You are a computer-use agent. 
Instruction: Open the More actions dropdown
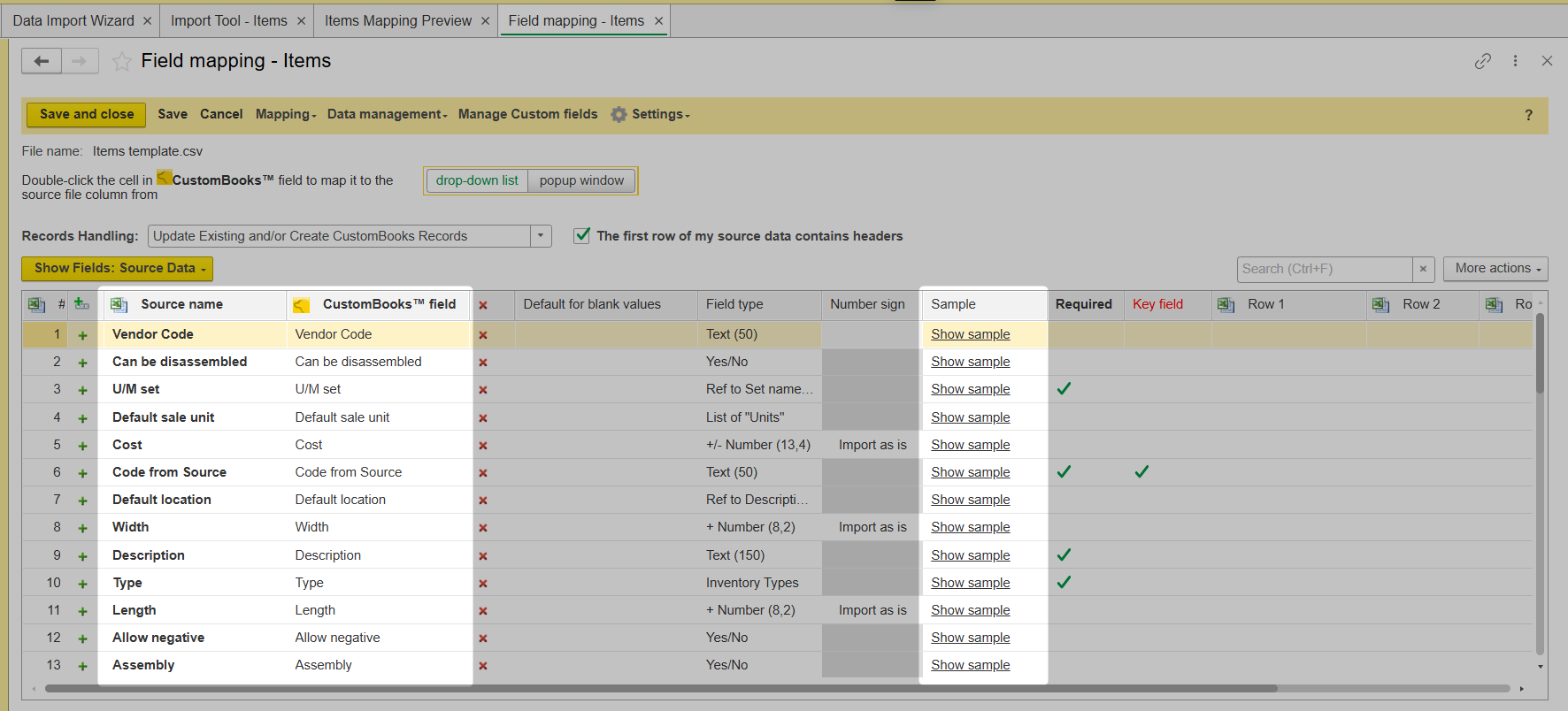pyautogui.click(x=1495, y=268)
